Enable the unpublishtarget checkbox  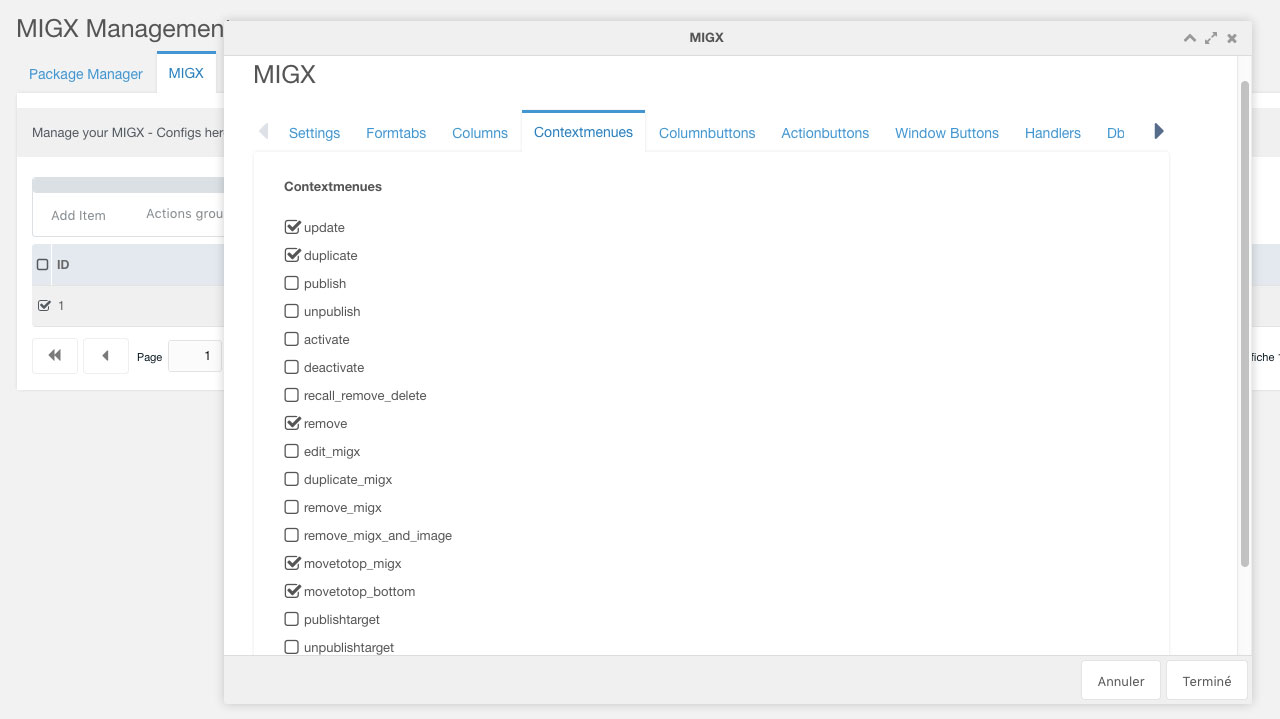pyautogui.click(x=292, y=647)
